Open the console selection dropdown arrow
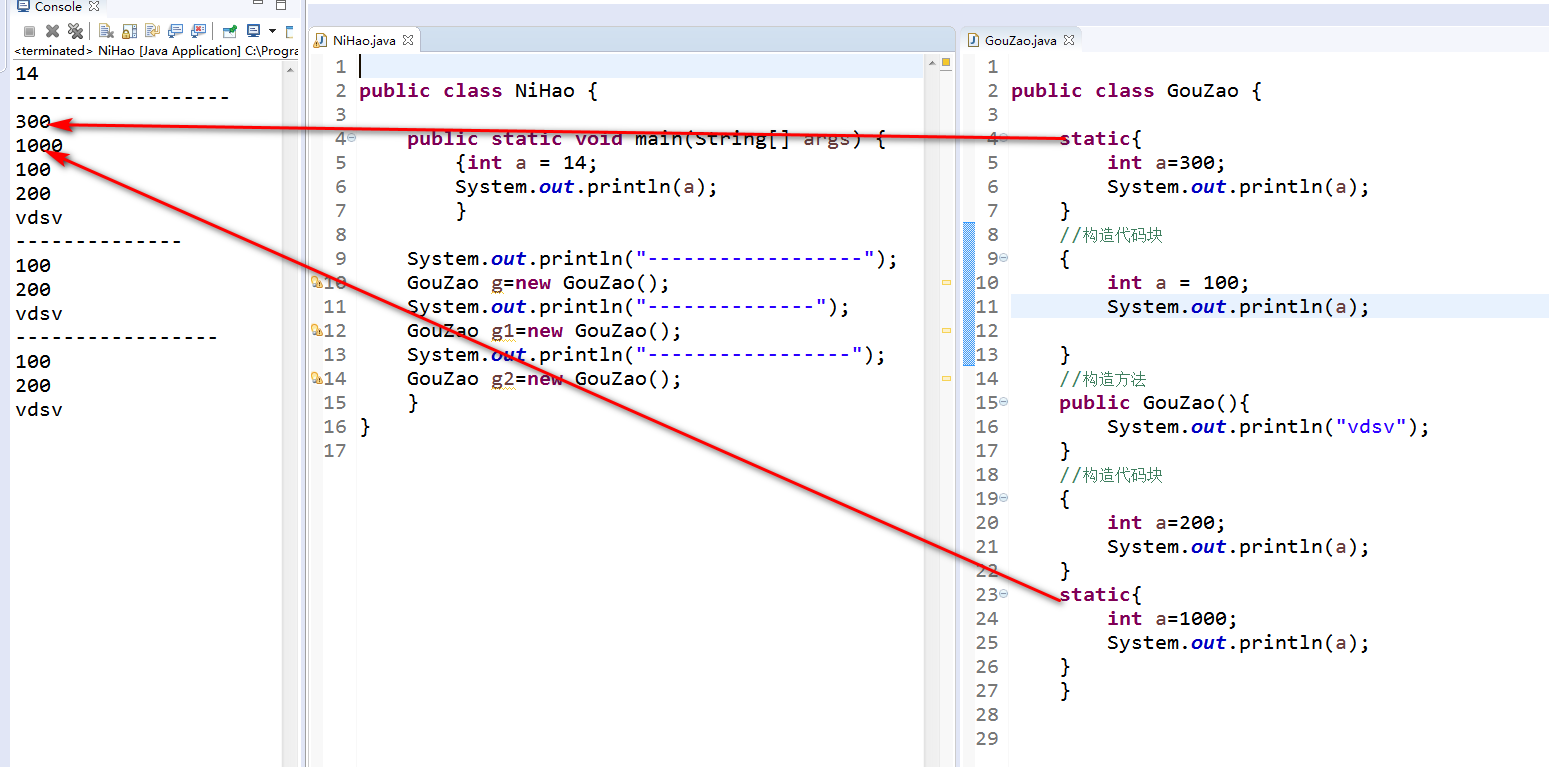The height and width of the screenshot is (767, 1549). click(x=272, y=31)
